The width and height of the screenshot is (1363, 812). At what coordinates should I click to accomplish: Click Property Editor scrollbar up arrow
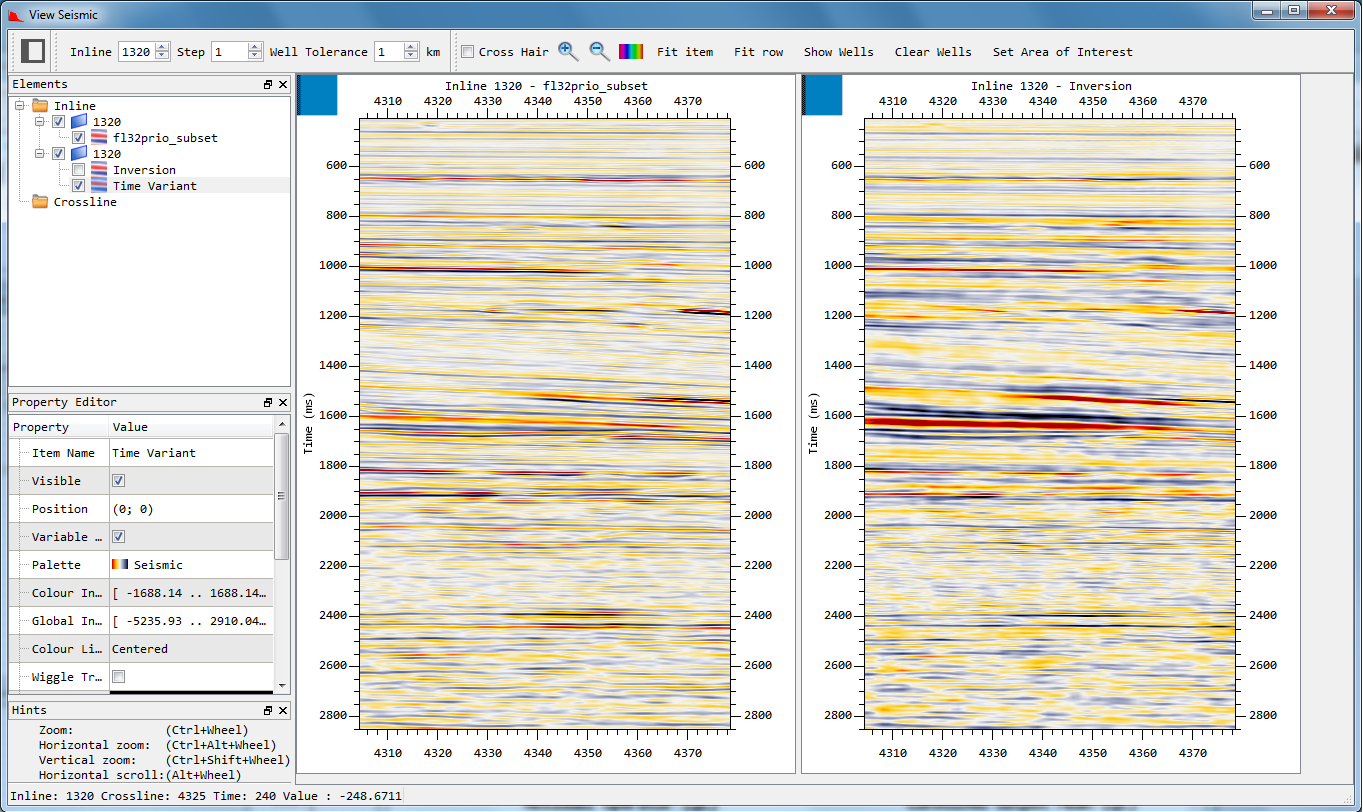(x=282, y=425)
